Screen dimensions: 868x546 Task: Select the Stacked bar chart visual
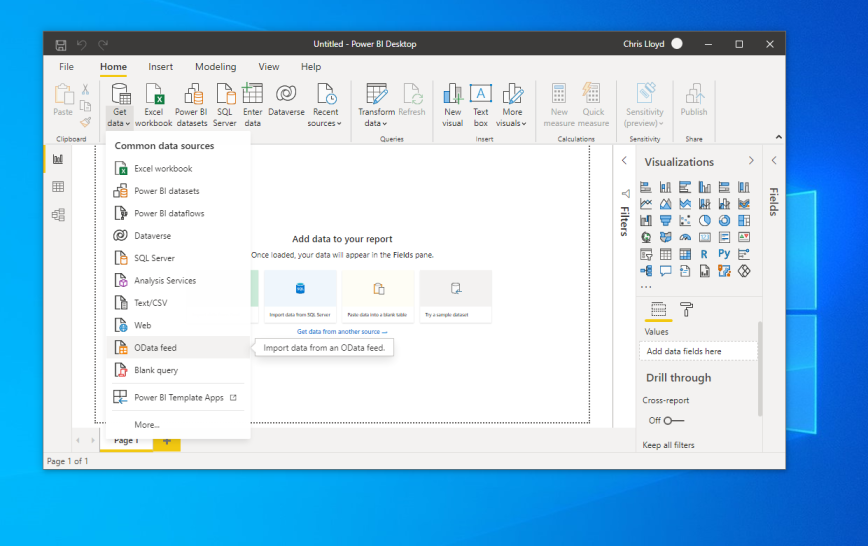coord(645,187)
